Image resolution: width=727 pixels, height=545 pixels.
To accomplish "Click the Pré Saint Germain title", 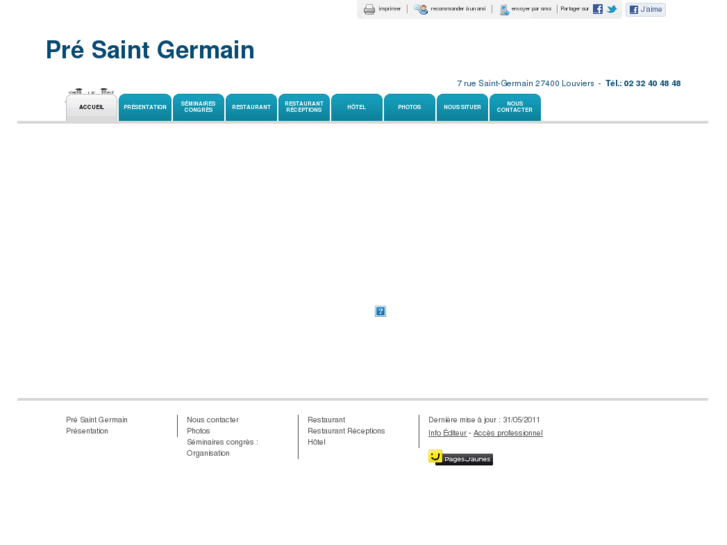I will [150, 50].
